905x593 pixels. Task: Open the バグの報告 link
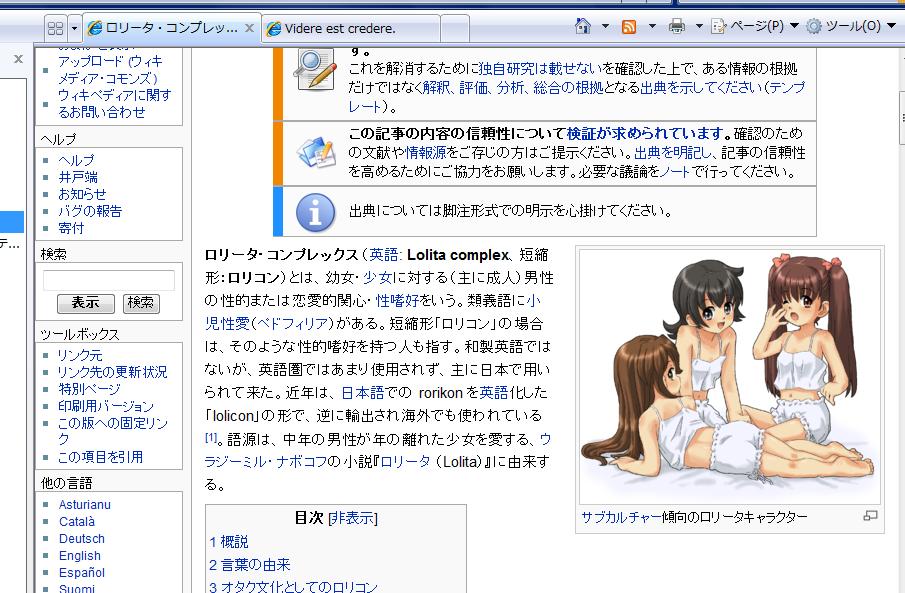coord(90,211)
